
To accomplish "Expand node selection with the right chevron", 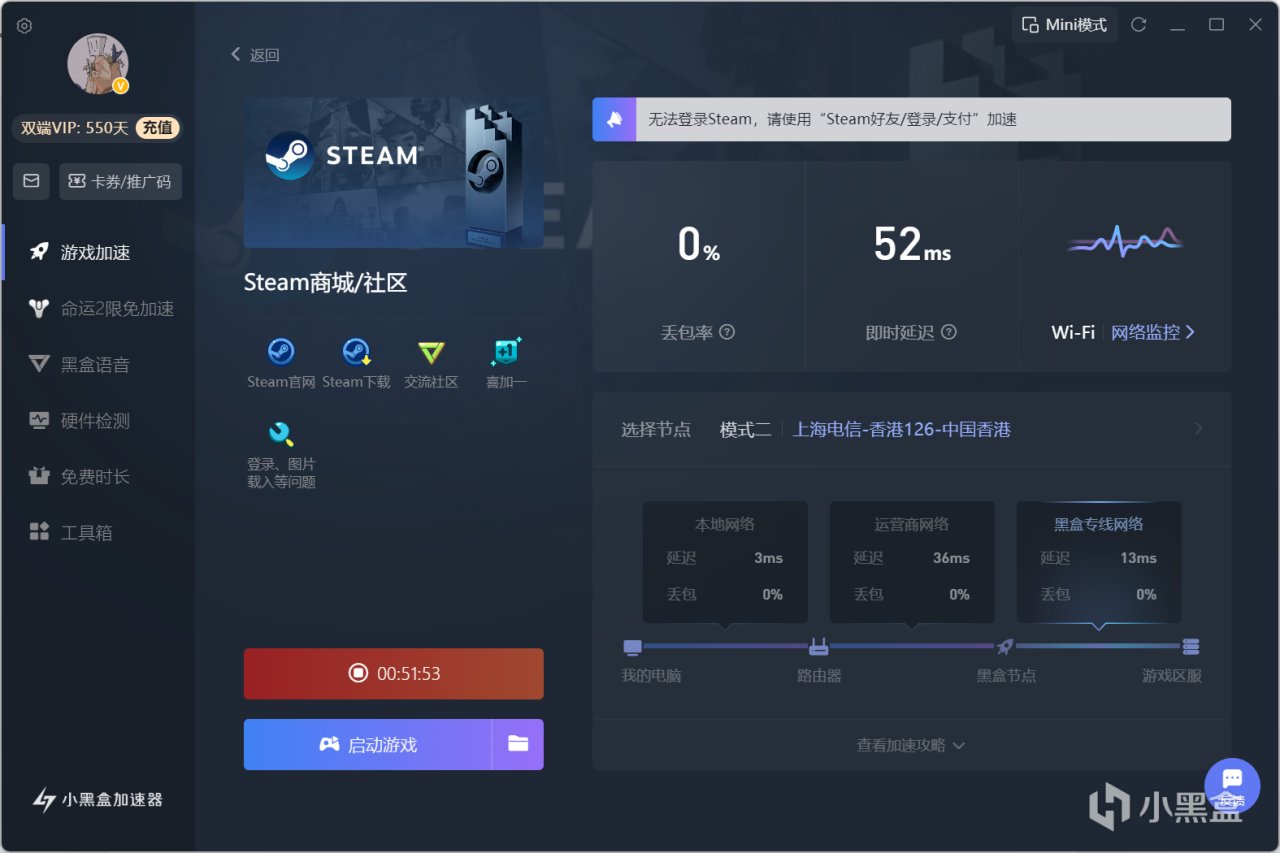I will (x=1198, y=429).
